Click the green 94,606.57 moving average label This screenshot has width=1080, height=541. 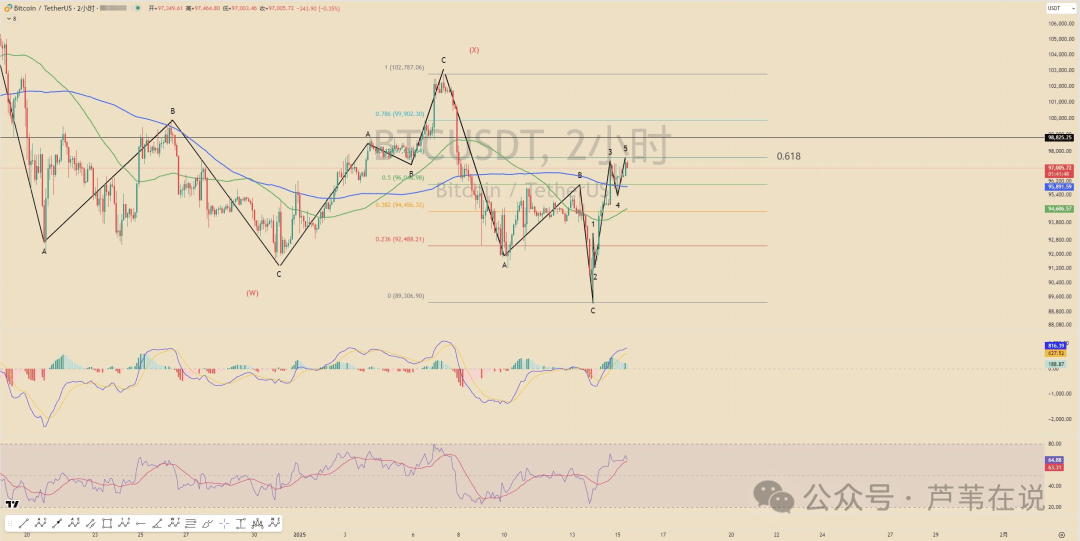point(1060,208)
